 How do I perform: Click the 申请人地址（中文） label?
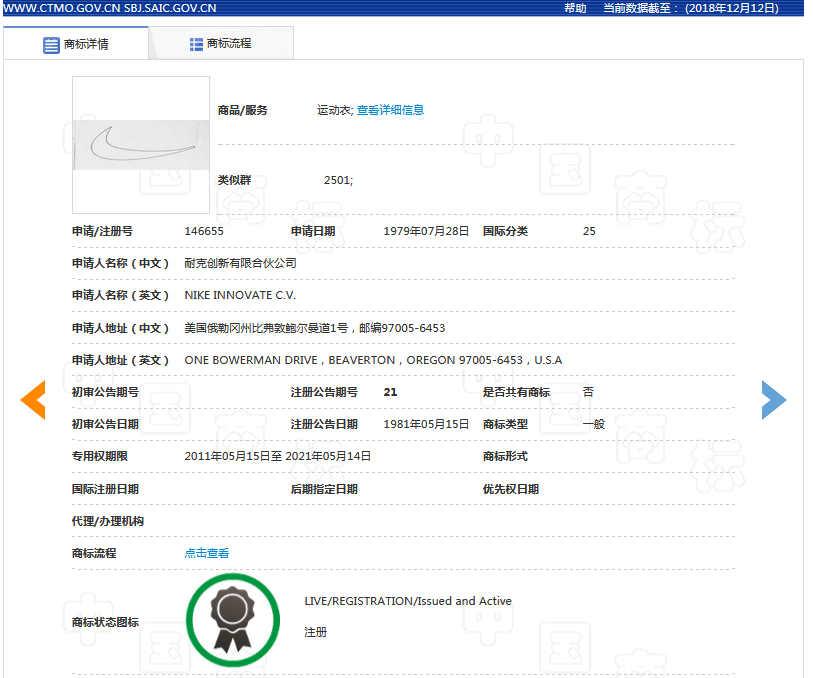120,328
